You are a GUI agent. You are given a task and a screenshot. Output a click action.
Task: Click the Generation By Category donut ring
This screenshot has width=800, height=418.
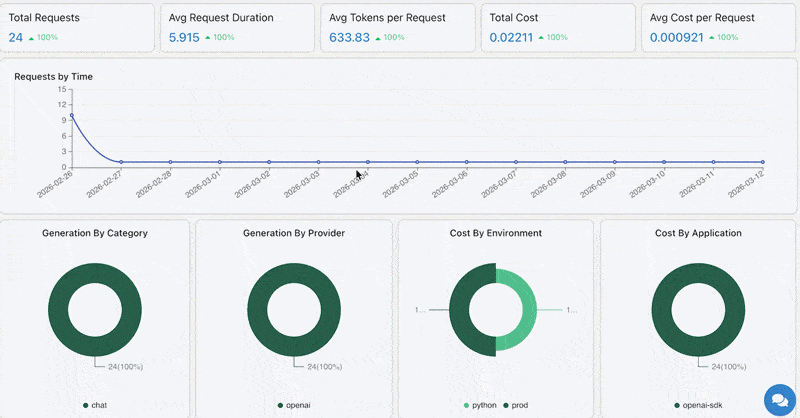(x=58, y=310)
